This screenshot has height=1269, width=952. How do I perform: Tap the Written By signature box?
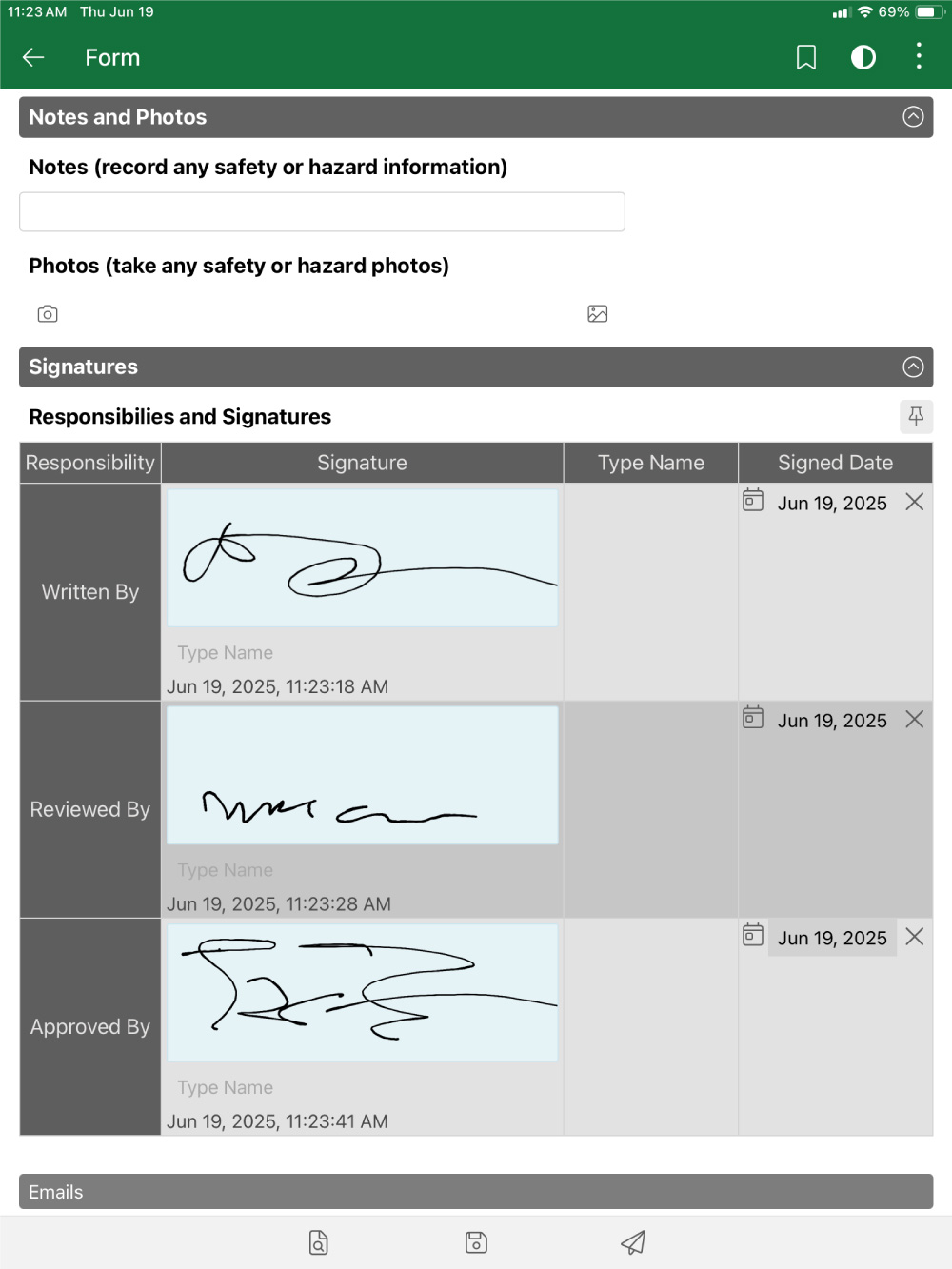tap(362, 558)
